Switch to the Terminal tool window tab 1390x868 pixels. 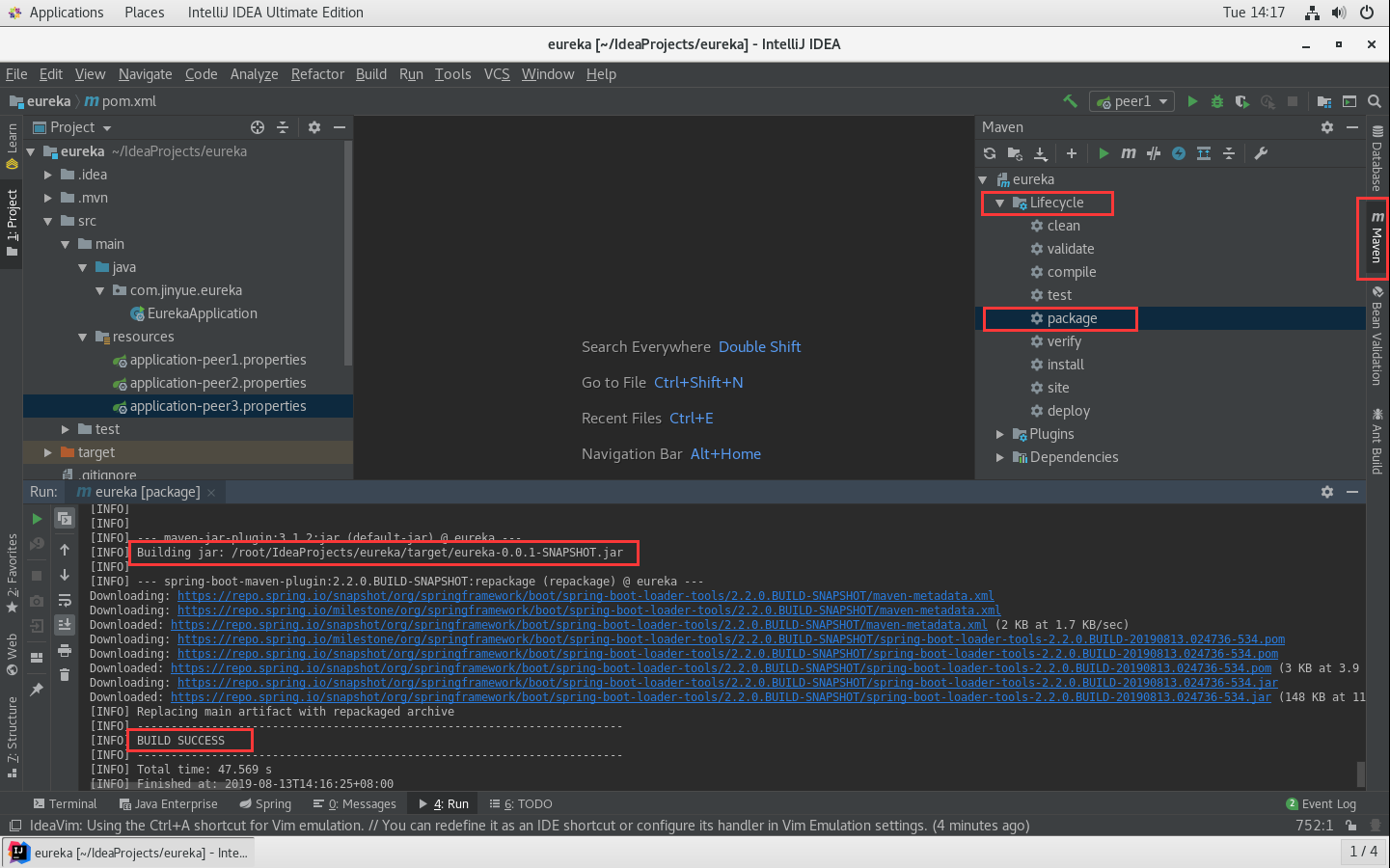(x=65, y=804)
